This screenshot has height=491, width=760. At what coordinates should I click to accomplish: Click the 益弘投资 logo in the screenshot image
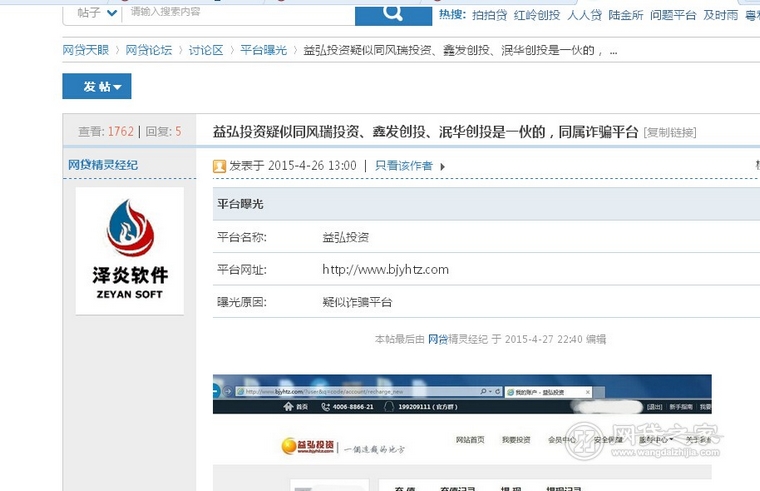click(308, 446)
